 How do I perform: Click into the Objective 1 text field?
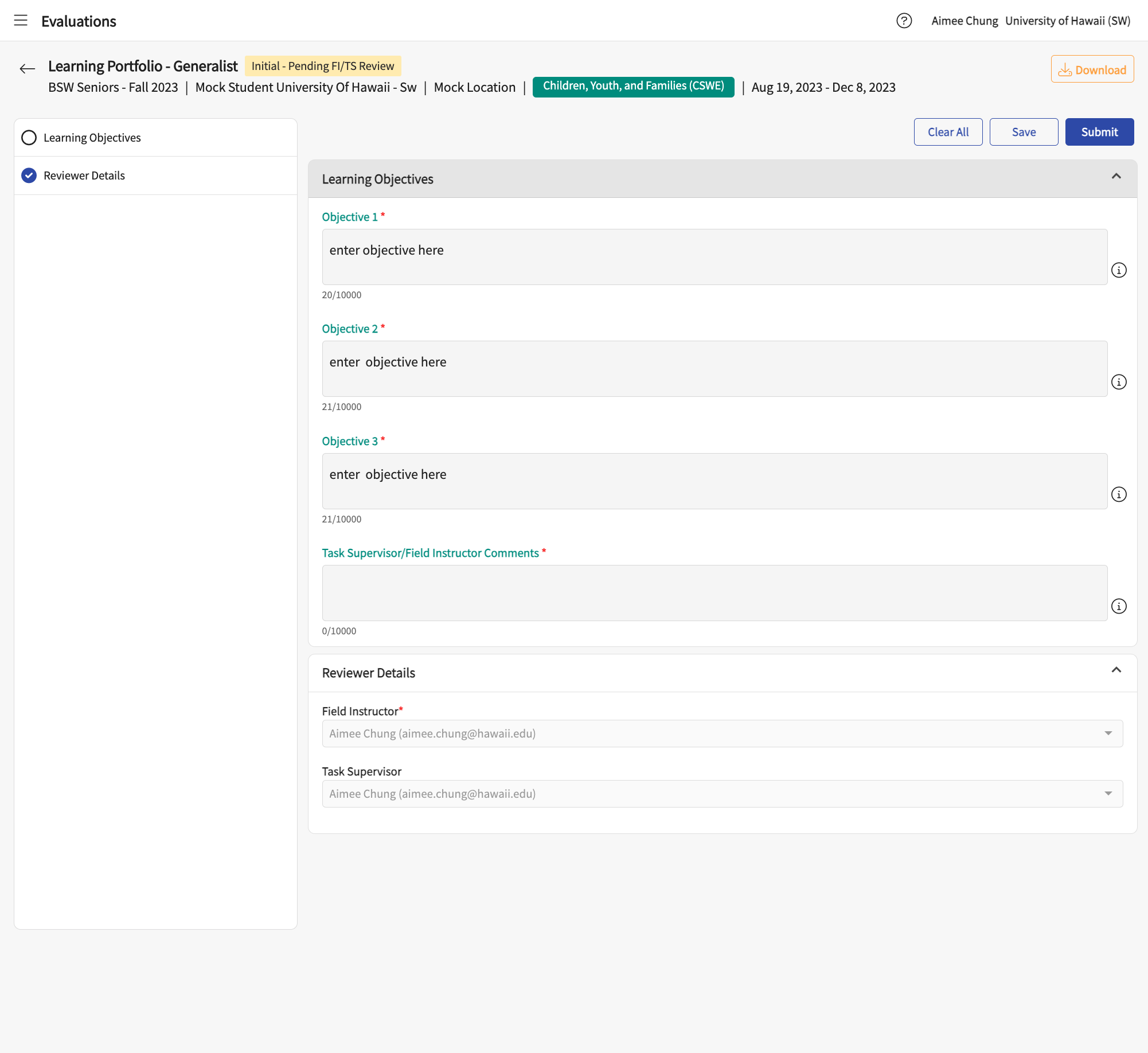pos(714,257)
